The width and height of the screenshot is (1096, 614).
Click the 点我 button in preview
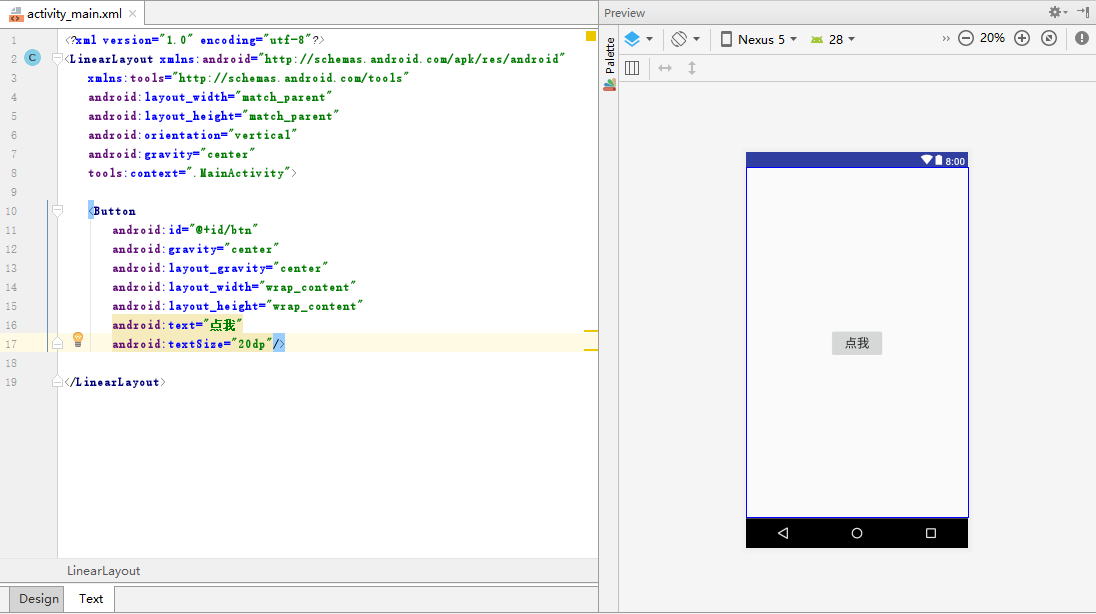point(856,343)
